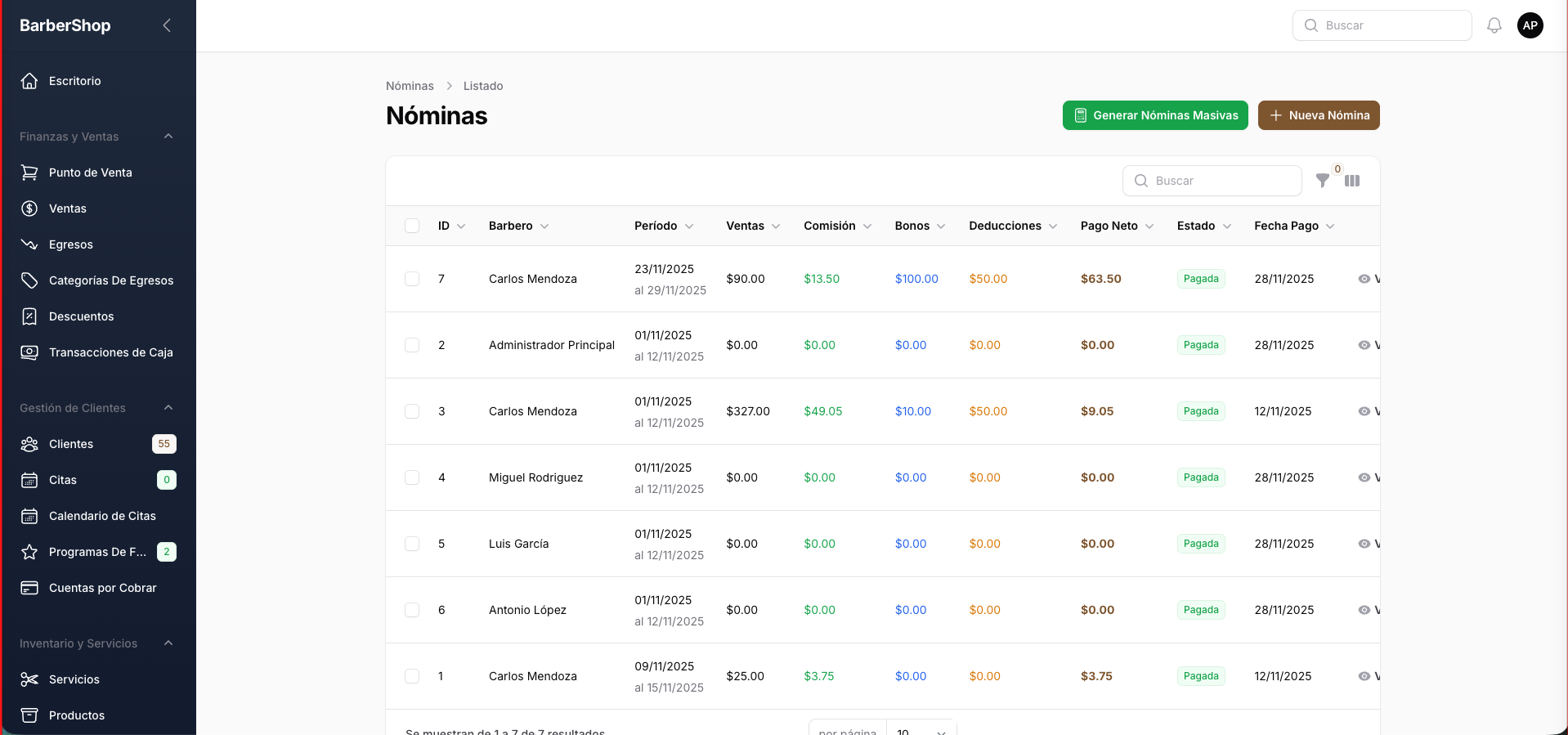The image size is (1568, 735).
Task: Click the Listado breadcrumb
Action: 483,86
